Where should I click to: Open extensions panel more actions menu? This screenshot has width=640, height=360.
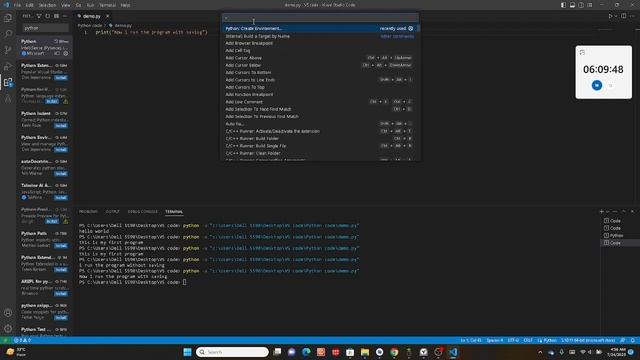[65, 16]
